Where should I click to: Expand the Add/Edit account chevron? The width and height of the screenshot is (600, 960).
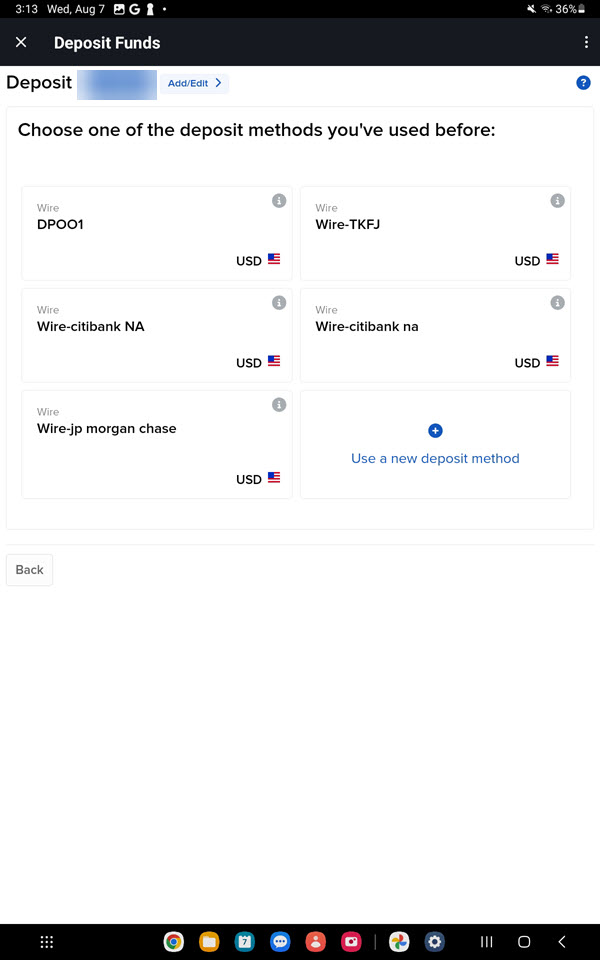pyautogui.click(x=218, y=83)
